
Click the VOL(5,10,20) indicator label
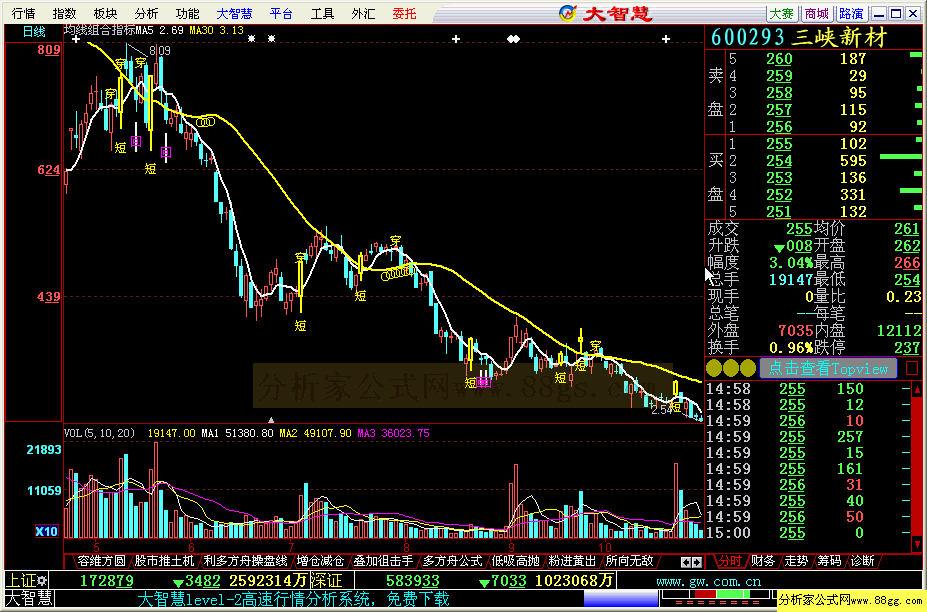coord(99,433)
